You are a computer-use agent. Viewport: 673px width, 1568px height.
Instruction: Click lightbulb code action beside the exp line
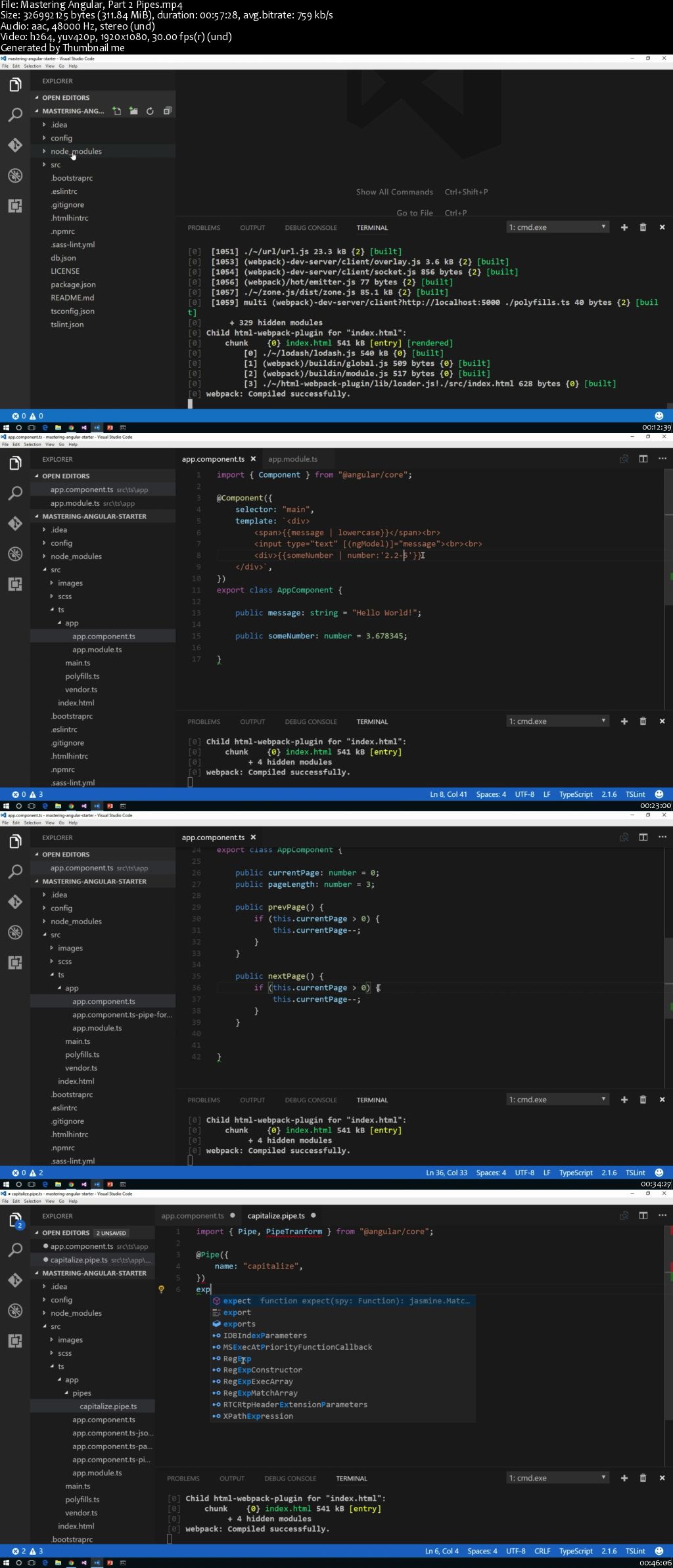coord(161,1289)
